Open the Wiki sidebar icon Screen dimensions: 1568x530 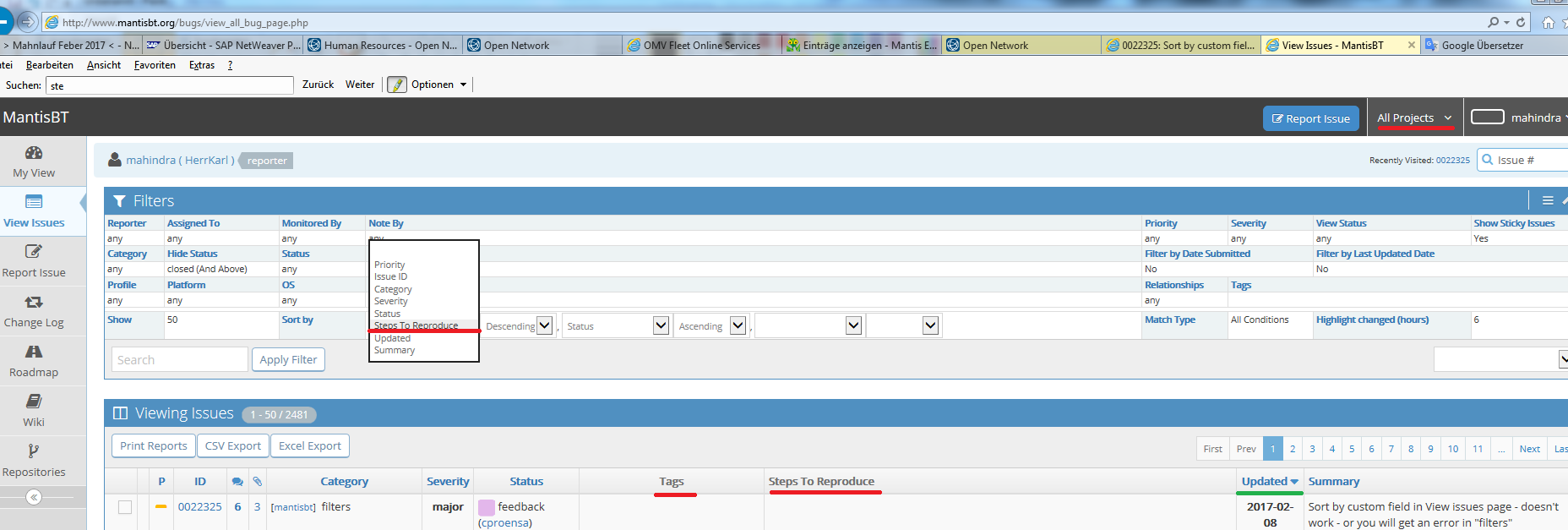click(34, 402)
